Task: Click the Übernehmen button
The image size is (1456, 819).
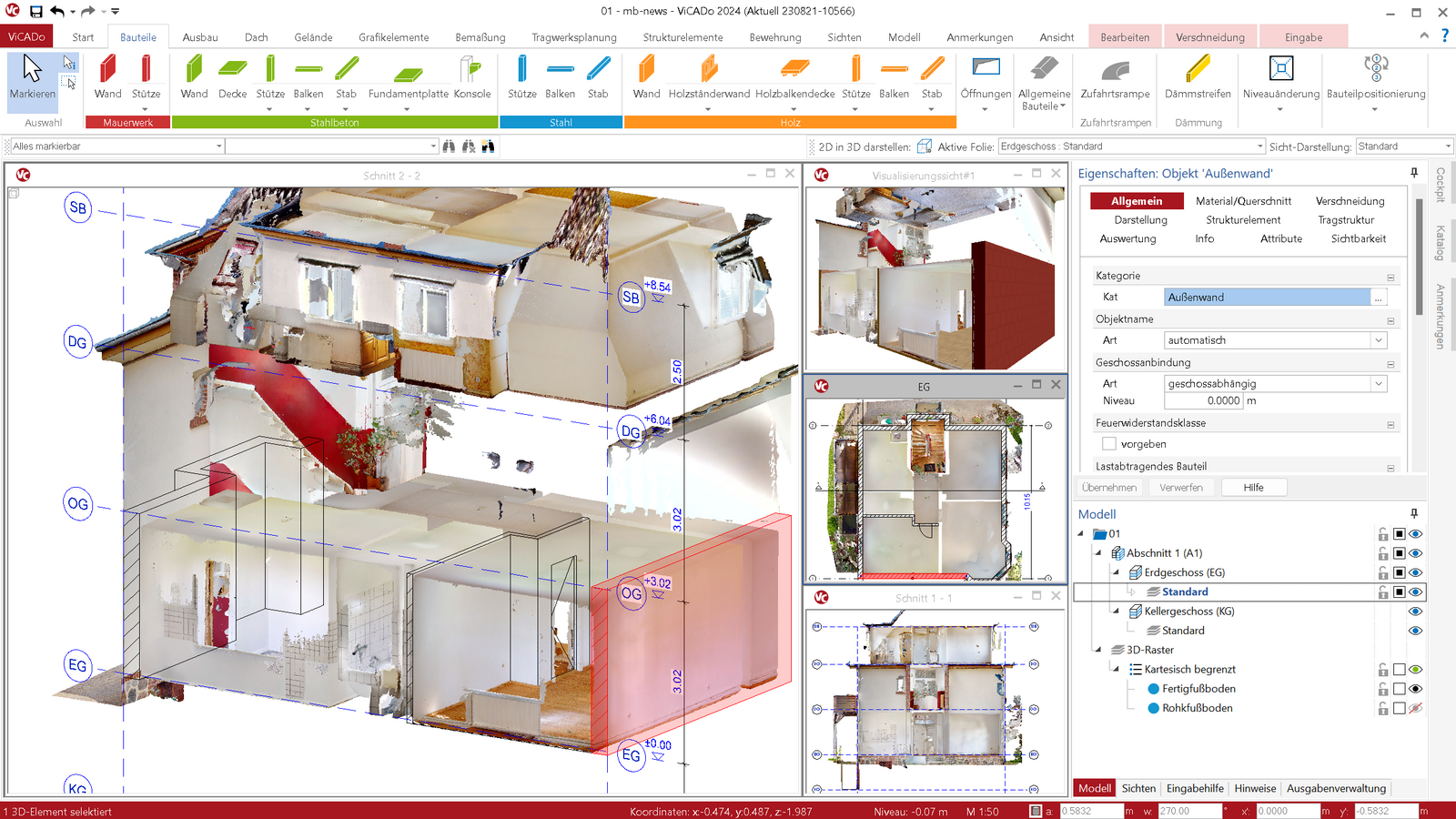Action: (x=1109, y=488)
